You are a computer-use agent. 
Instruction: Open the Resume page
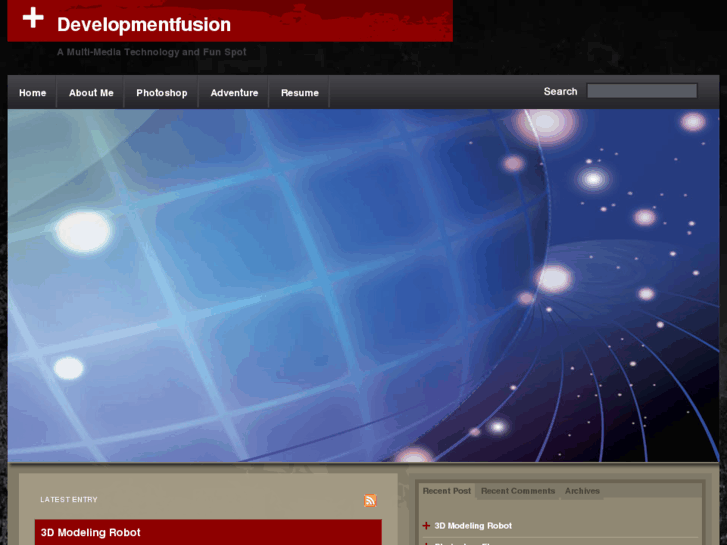[x=300, y=93]
